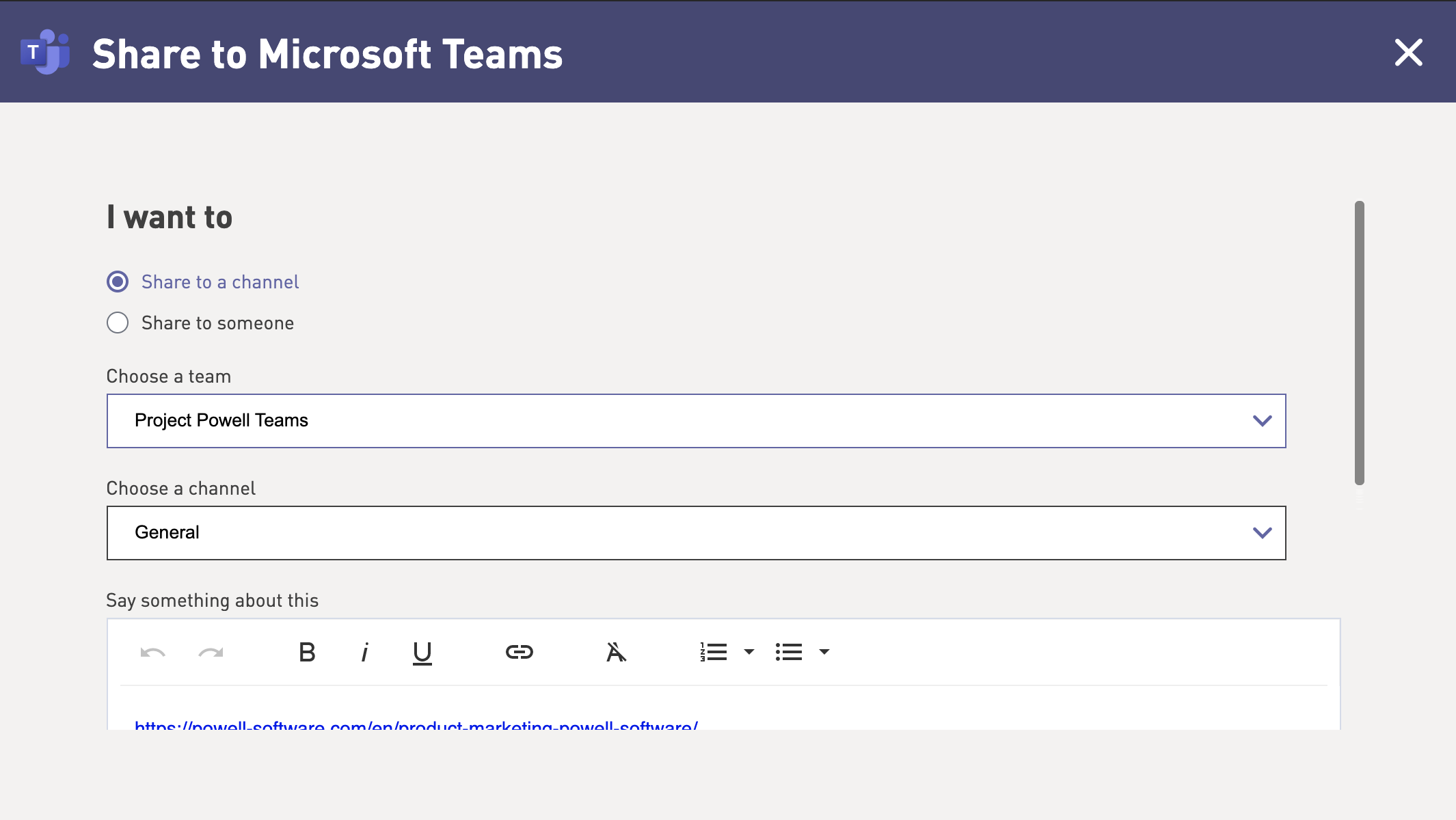The image size is (1456, 820).
Task: Select the Share to someone radio button
Action: tap(118, 323)
